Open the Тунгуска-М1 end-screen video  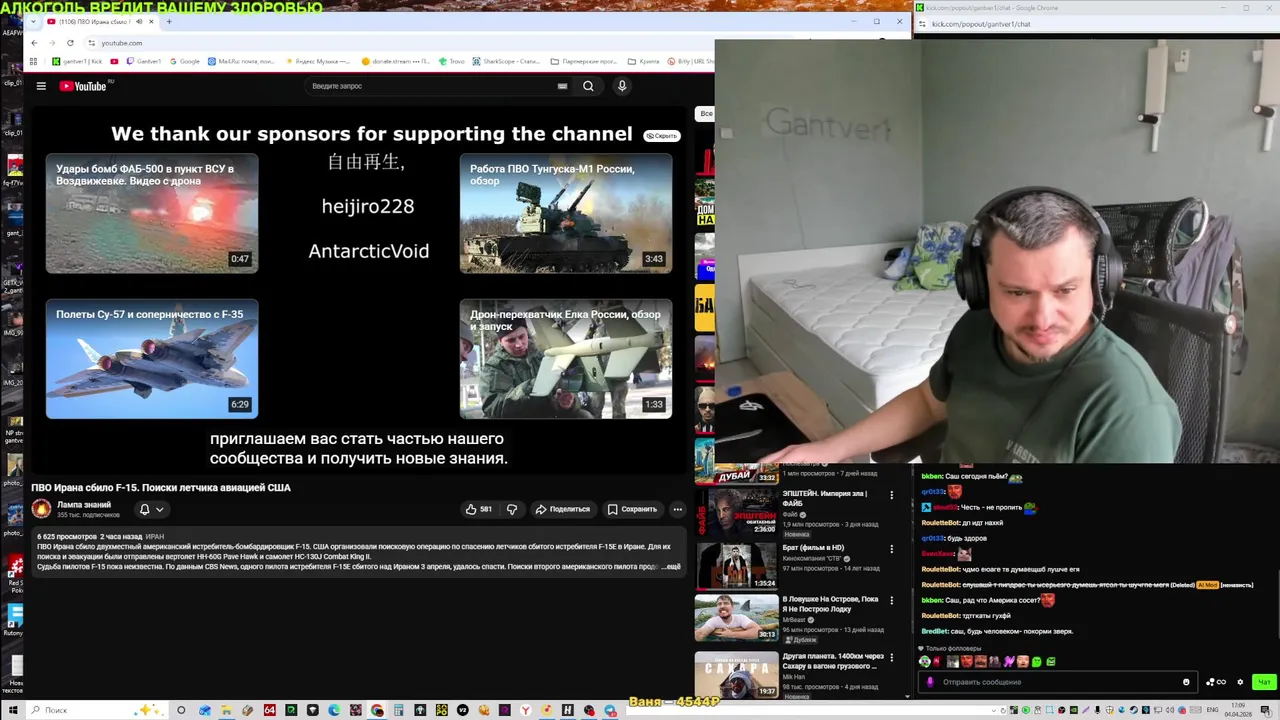(566, 213)
